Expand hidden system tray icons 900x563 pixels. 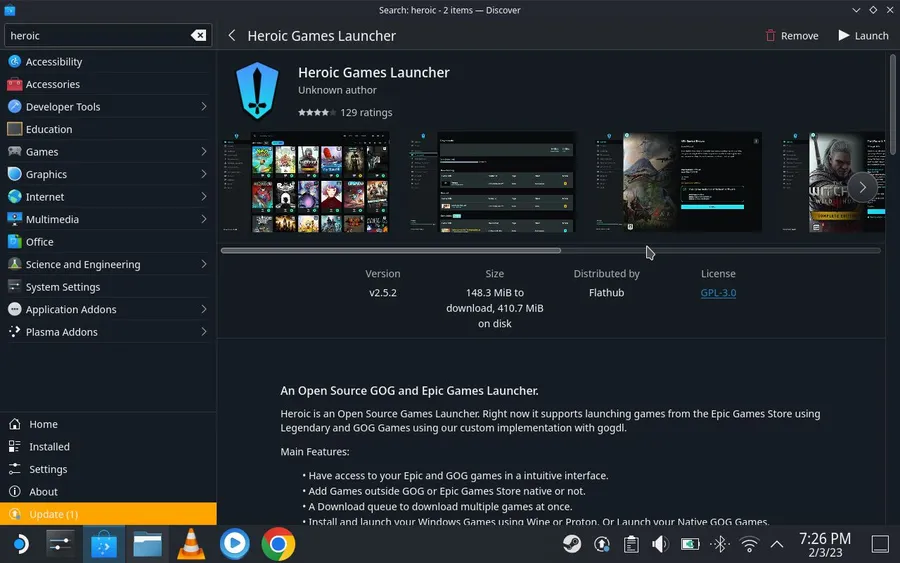[777, 543]
